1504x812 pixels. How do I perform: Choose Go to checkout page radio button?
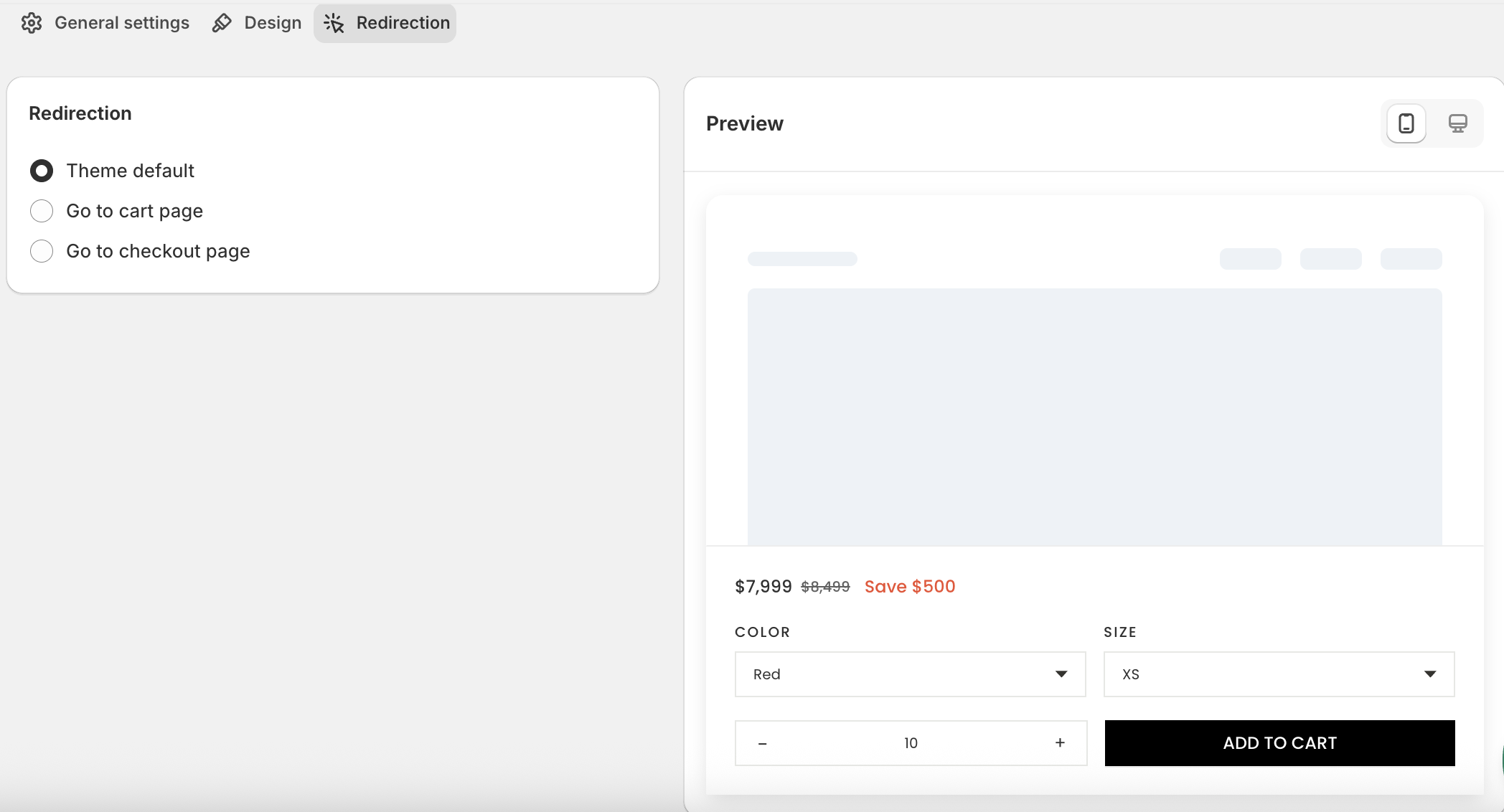(42, 251)
